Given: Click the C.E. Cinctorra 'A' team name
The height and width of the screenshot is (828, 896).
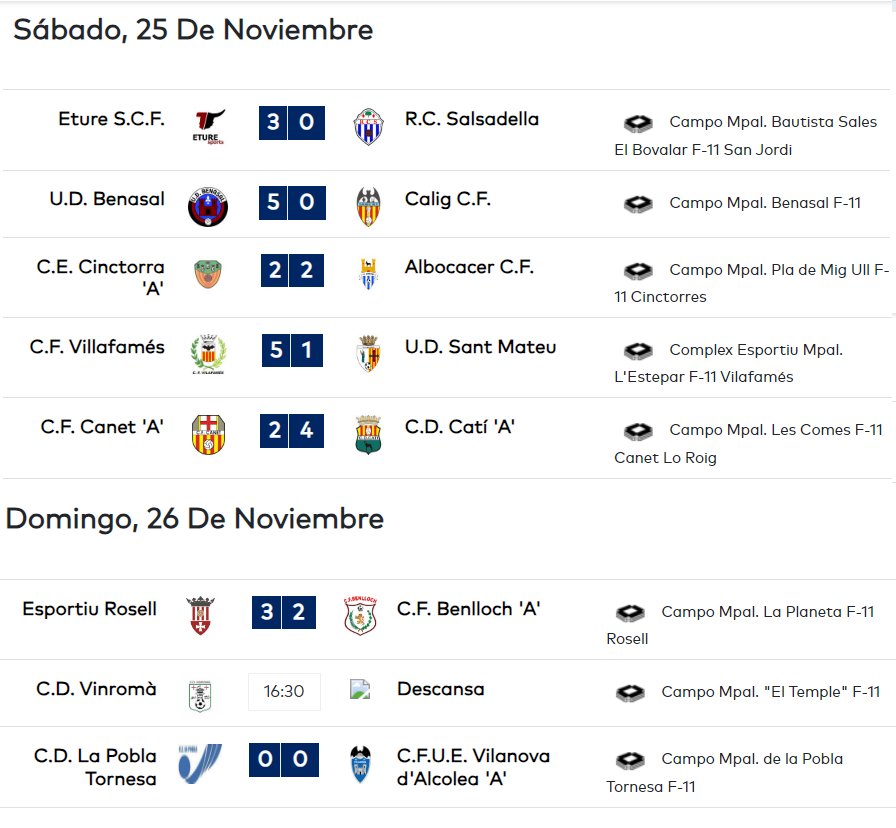Looking at the screenshot, I should coord(101,277).
